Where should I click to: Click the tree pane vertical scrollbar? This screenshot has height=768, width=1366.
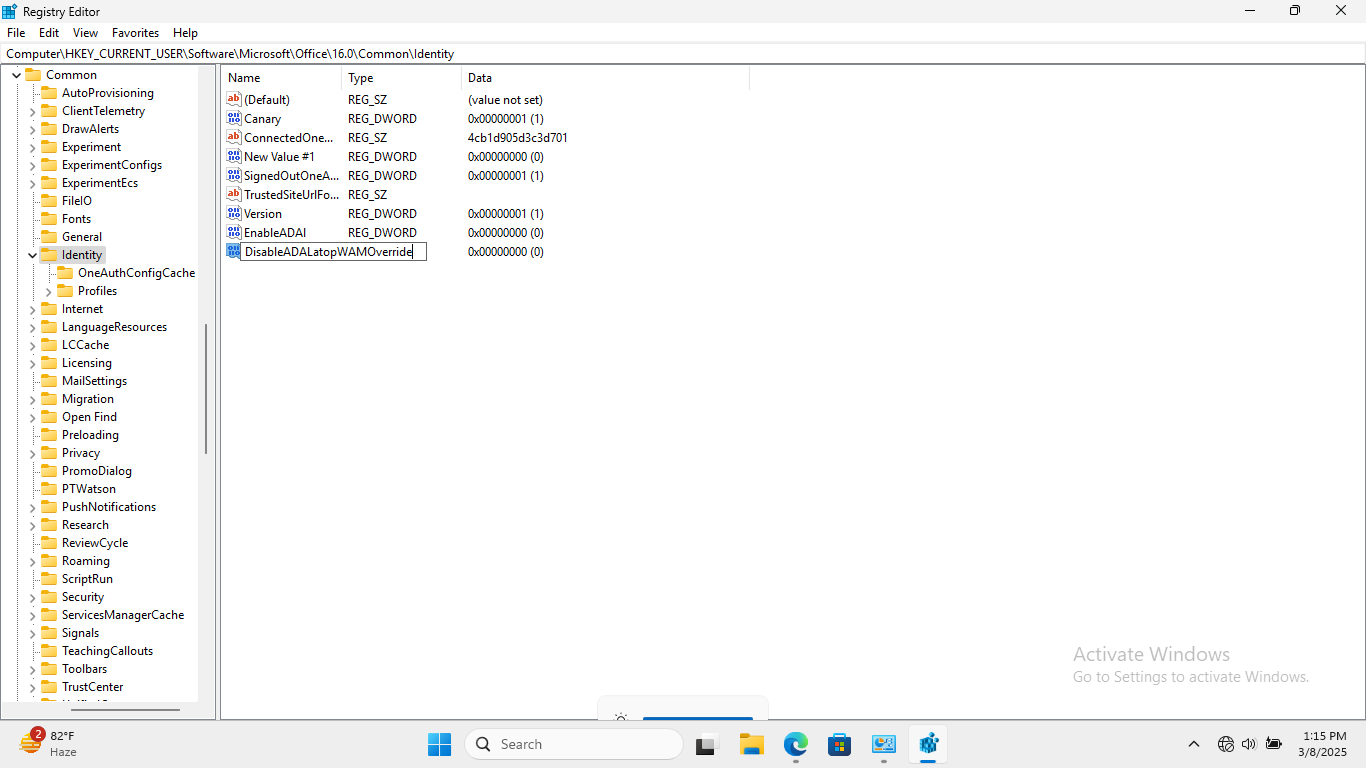tap(206, 389)
